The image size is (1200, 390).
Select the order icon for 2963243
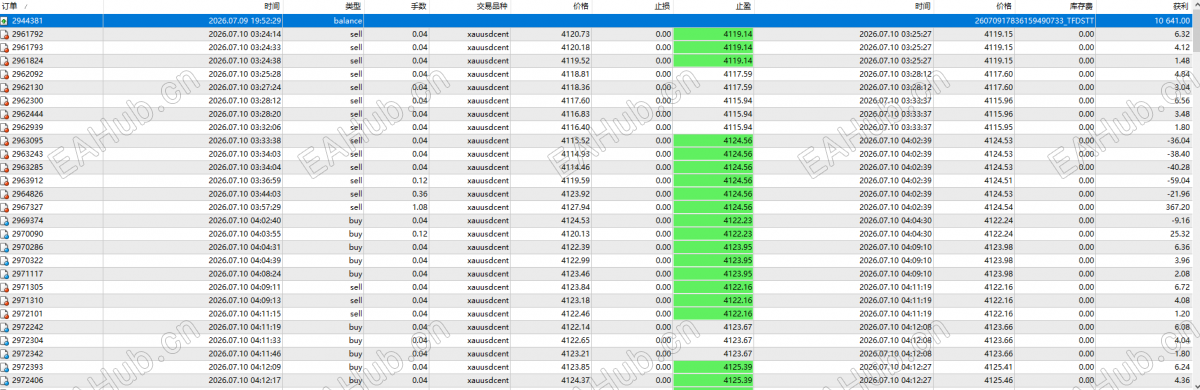(5, 154)
